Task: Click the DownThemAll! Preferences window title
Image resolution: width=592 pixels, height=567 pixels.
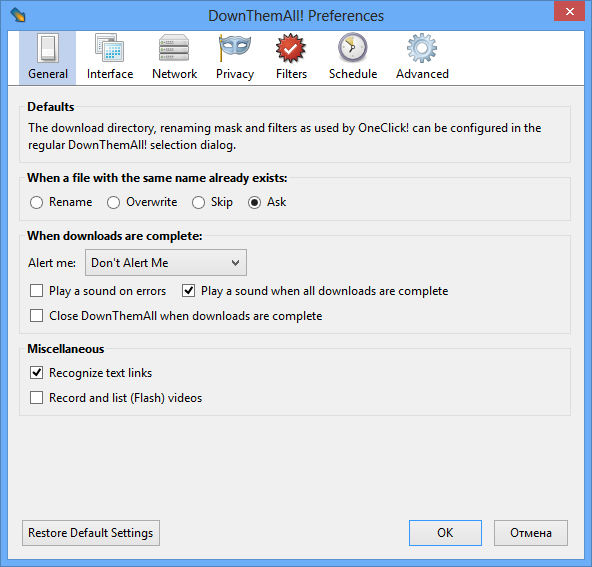Action: click(x=296, y=16)
